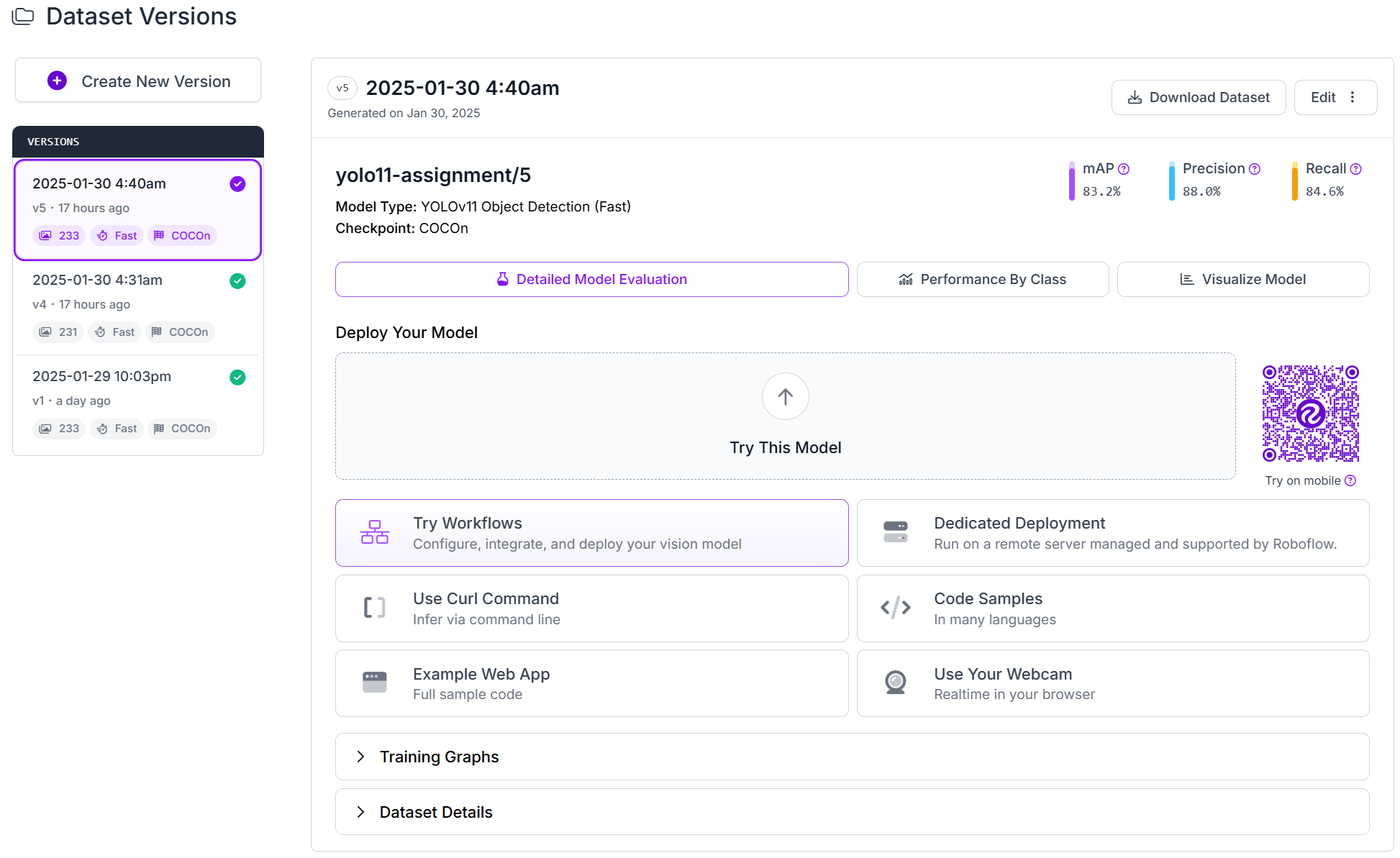Click the webcam icon in Use Your Webcam
1400x858 pixels.
click(895, 683)
